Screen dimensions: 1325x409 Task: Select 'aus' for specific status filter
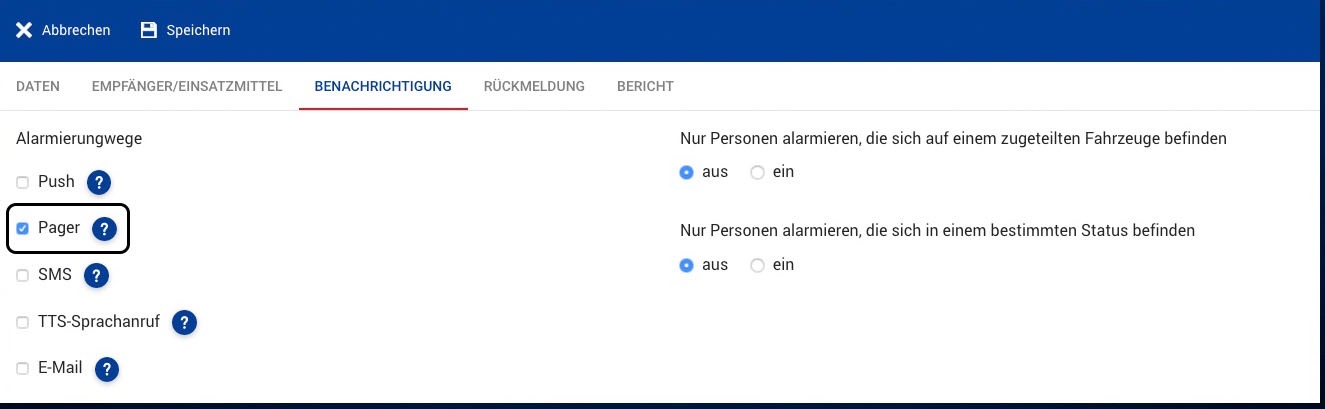686,265
